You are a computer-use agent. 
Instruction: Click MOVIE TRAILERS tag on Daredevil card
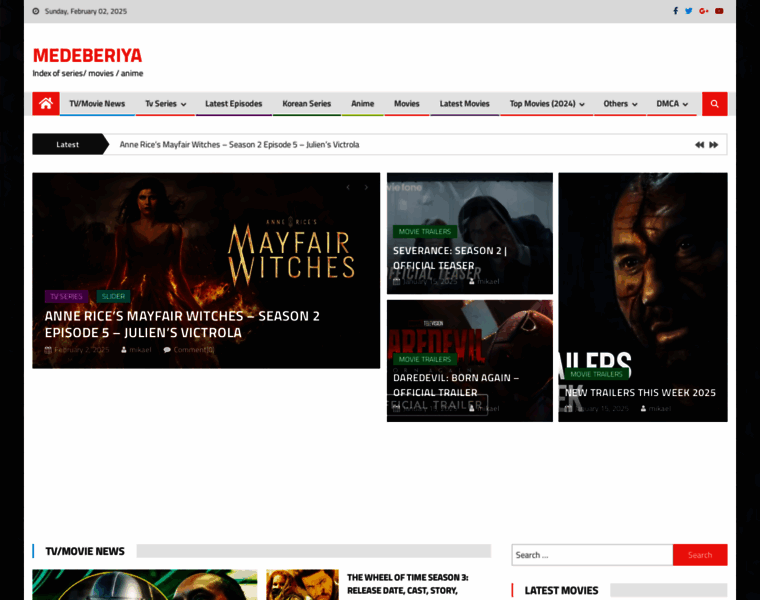pyautogui.click(x=425, y=359)
